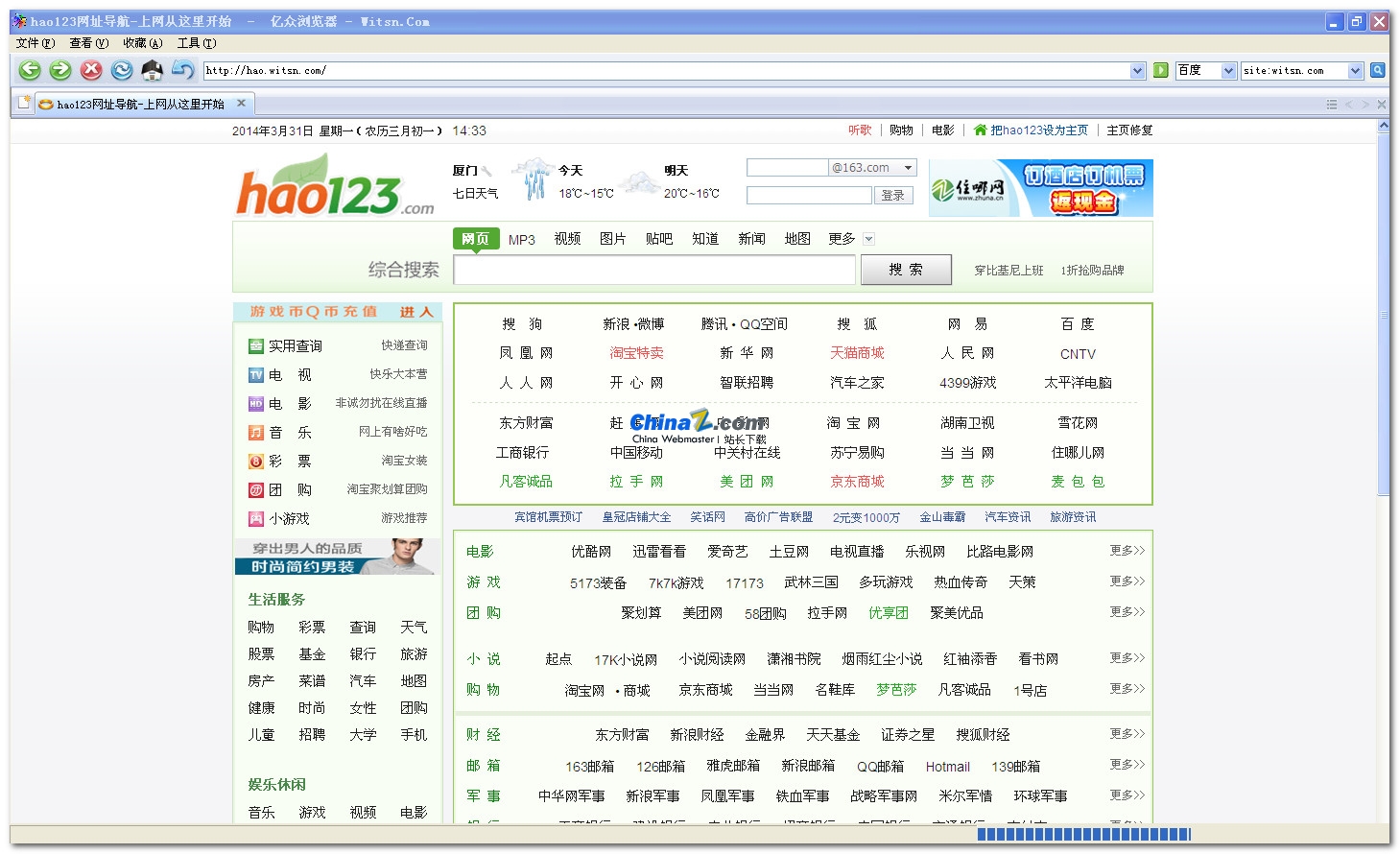Viewport: 1400px width, 854px height.
Task: Open the 天猫商城 link
Action: (x=857, y=353)
